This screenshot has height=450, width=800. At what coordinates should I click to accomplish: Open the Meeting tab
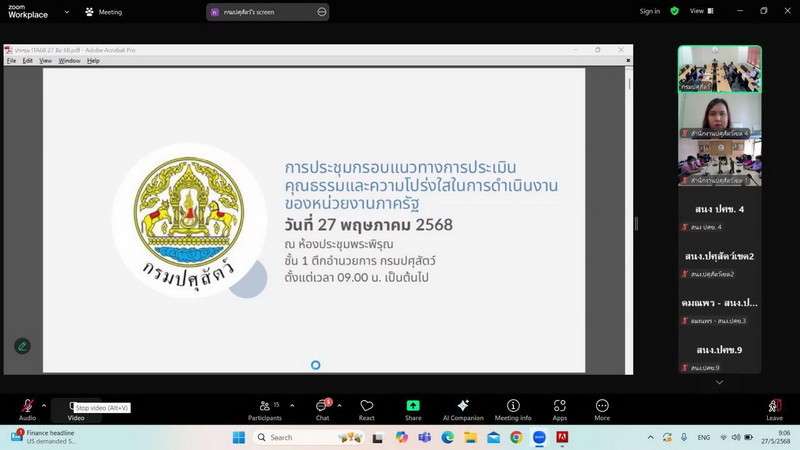tap(104, 12)
